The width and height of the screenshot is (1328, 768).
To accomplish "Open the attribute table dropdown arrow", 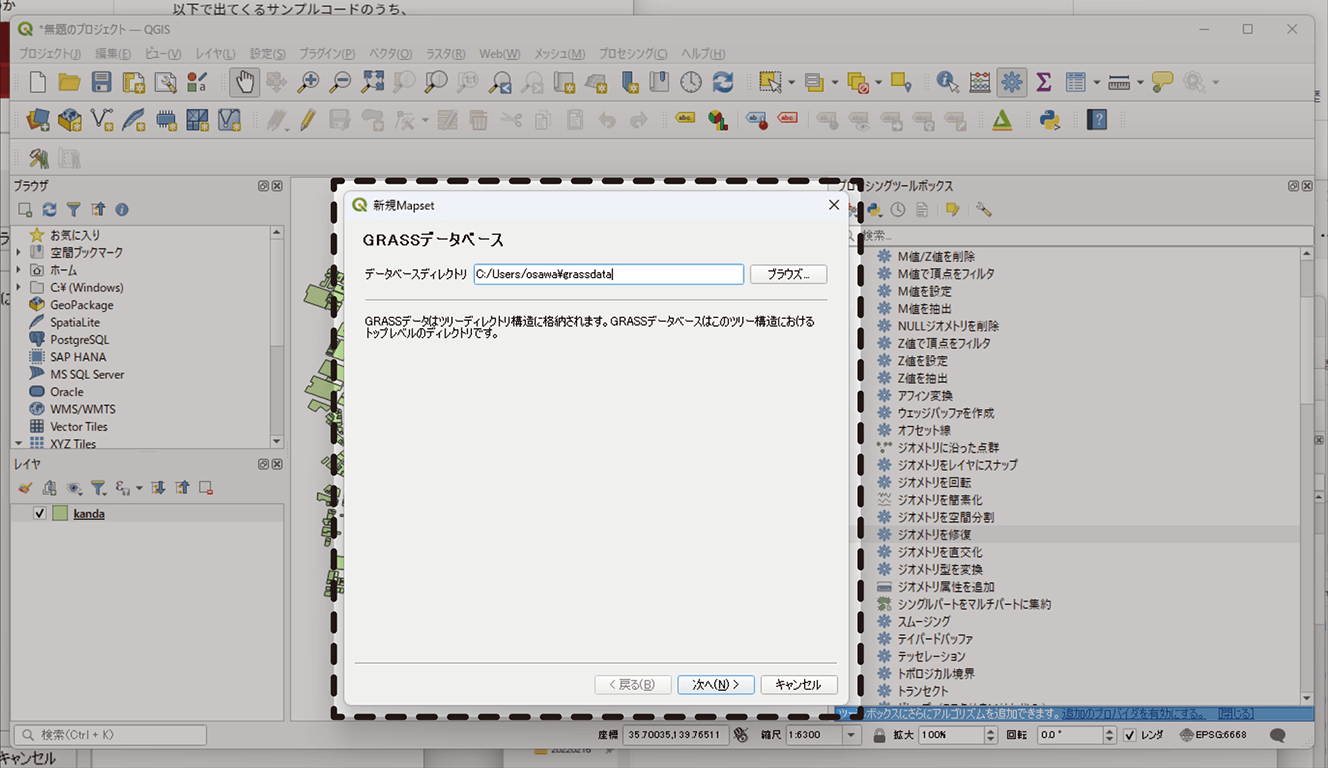I will pos(1096,83).
